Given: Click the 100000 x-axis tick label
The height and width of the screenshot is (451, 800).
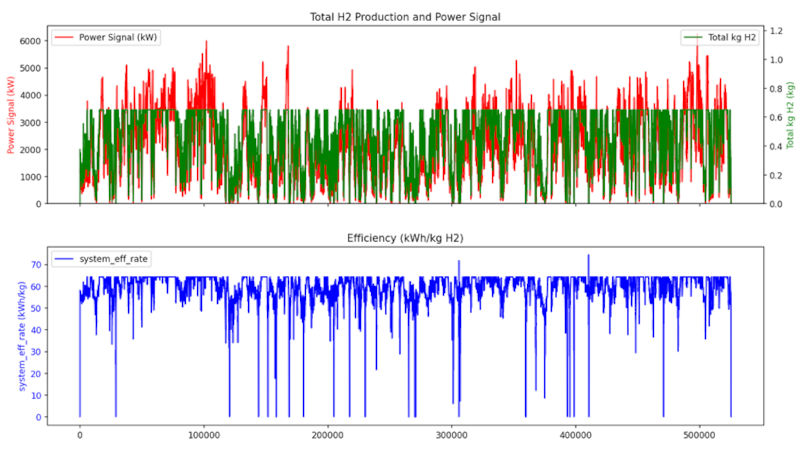Looking at the screenshot, I should point(204,437).
